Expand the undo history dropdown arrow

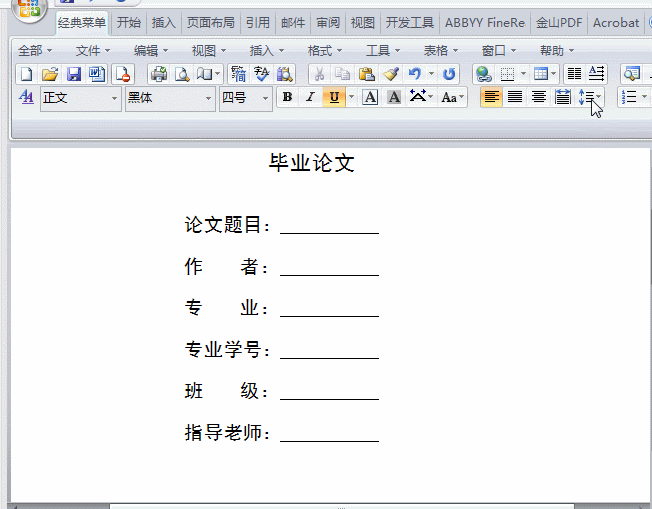click(431, 74)
